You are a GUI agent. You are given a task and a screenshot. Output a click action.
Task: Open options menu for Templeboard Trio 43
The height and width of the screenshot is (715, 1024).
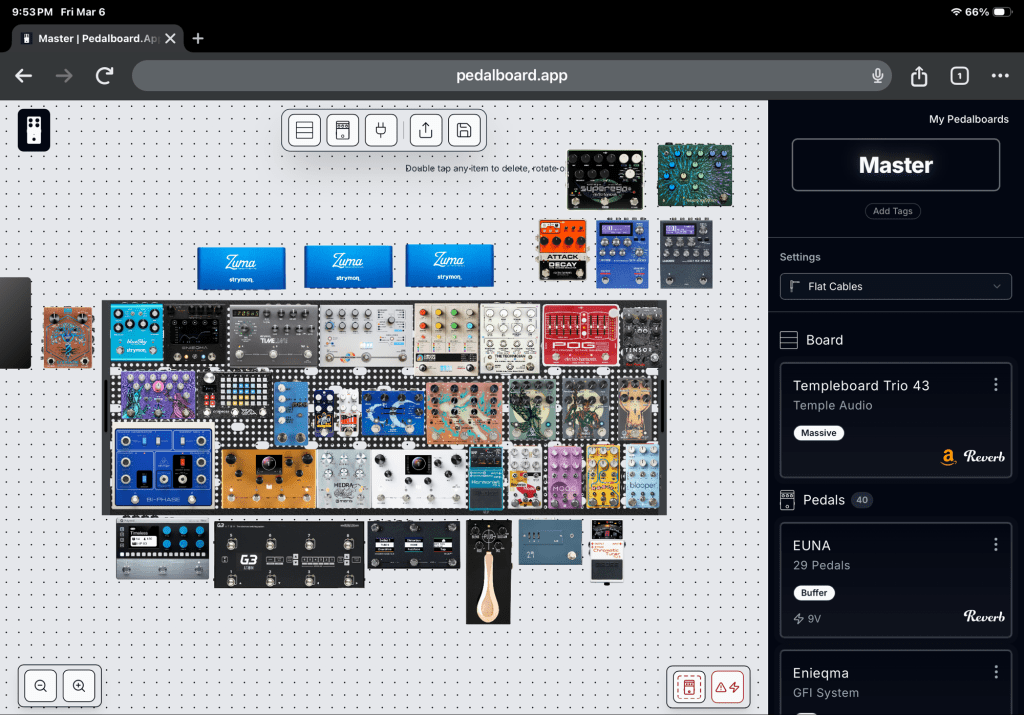pos(995,385)
